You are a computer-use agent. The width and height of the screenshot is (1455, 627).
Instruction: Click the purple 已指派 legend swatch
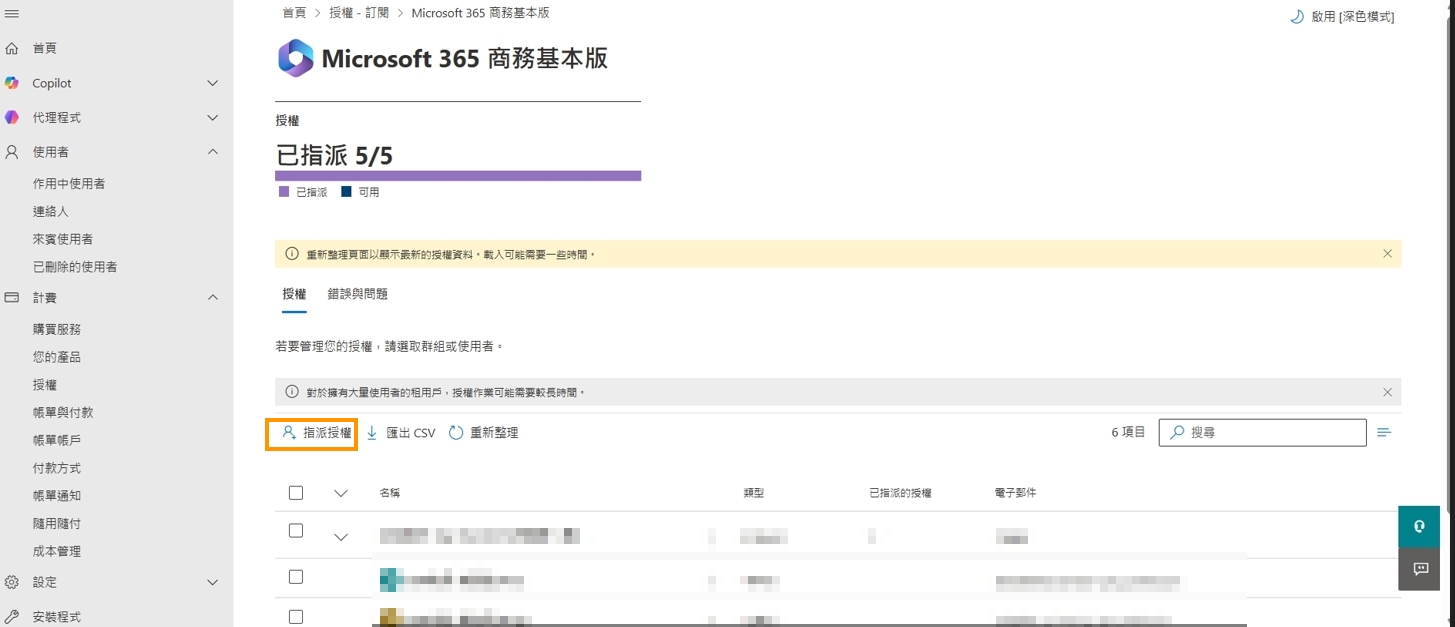tap(284, 191)
